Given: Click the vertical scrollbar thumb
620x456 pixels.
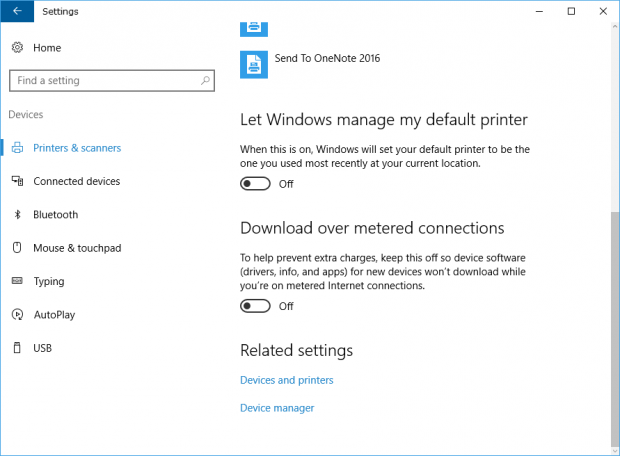Looking at the screenshot, I should pos(615,329).
